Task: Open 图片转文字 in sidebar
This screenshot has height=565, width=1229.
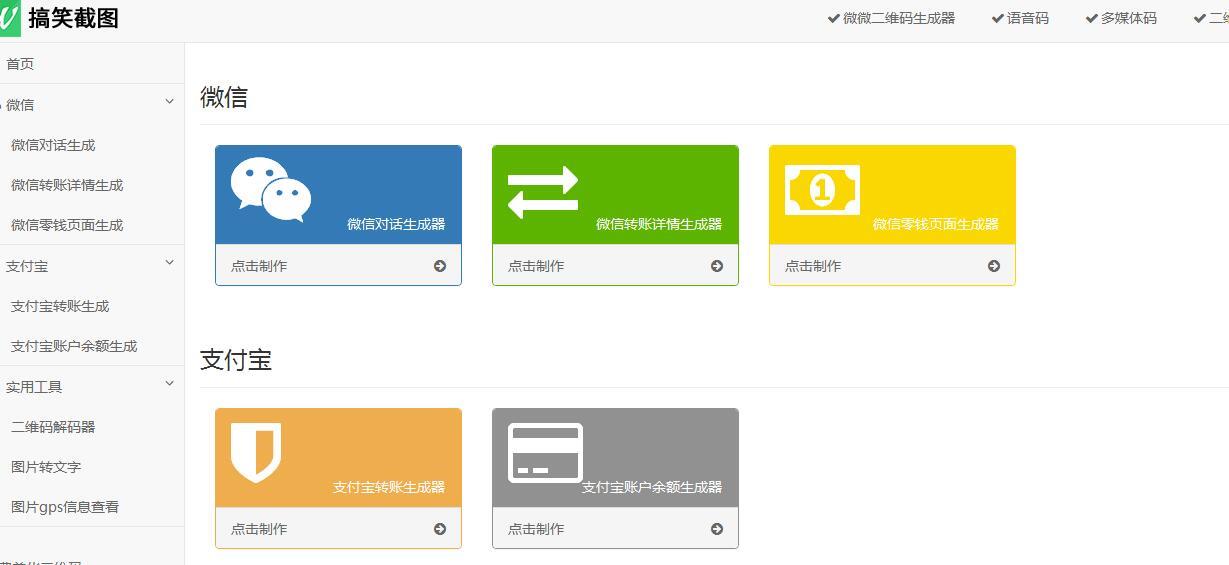Action: (x=46, y=467)
